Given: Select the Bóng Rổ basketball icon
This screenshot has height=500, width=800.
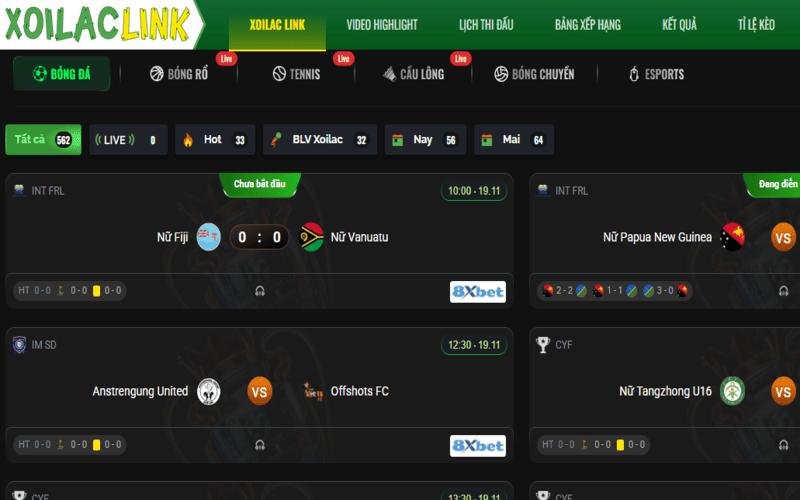Looking at the screenshot, I should click(x=157, y=74).
